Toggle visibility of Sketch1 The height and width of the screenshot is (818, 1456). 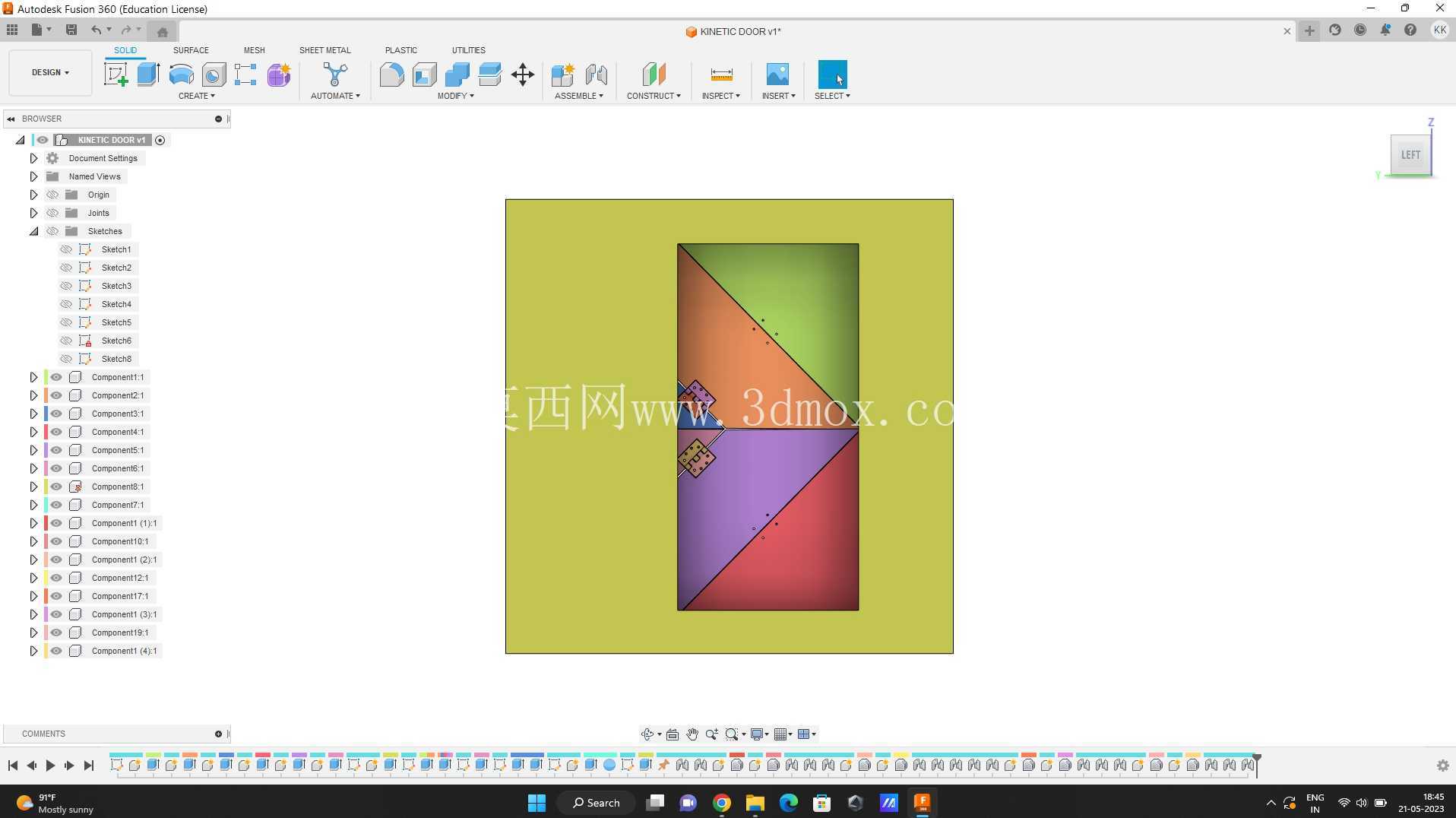point(66,249)
